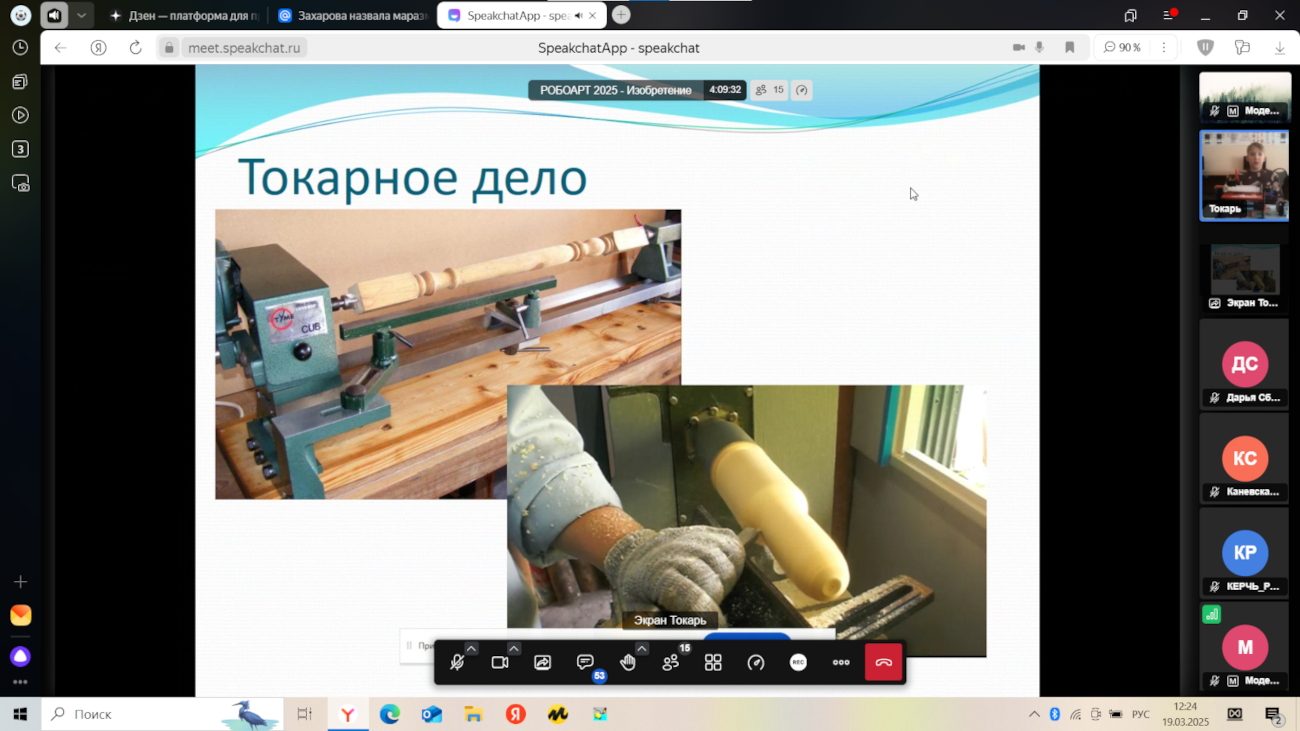This screenshot has width=1300, height=731.
Task: Click the meet.speakchat.ru address field
Action: 244,48
